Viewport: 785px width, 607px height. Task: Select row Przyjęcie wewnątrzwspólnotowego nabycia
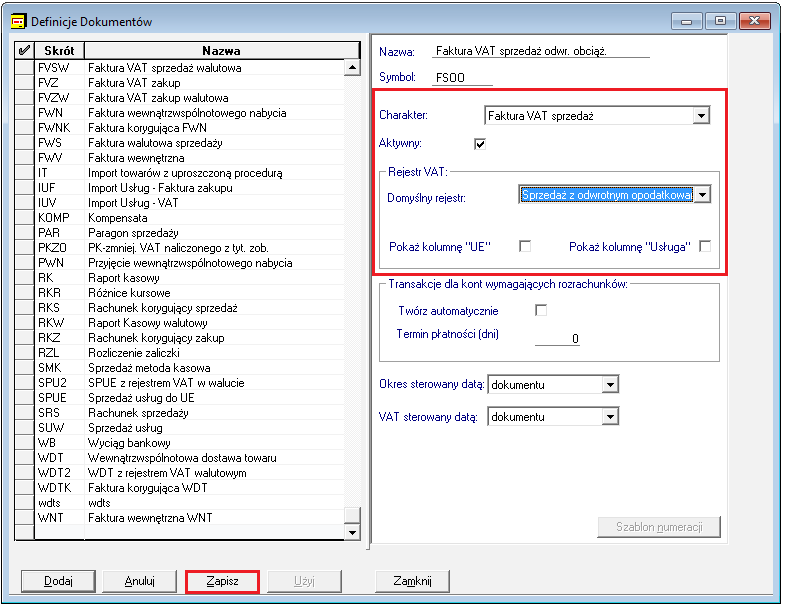[x=189, y=263]
